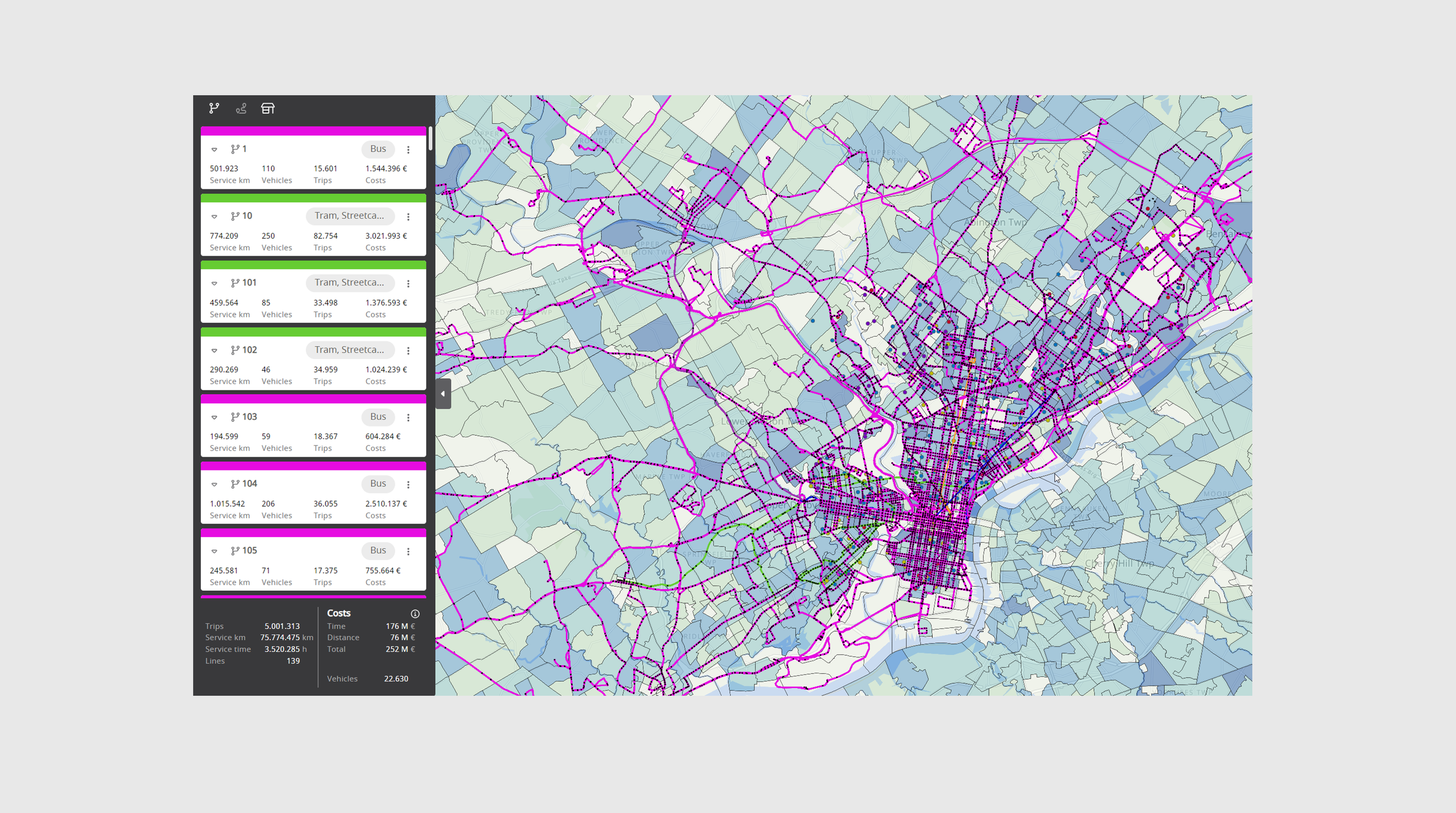Click the Bus tag on line 105
1456x813 pixels.
pos(378,551)
